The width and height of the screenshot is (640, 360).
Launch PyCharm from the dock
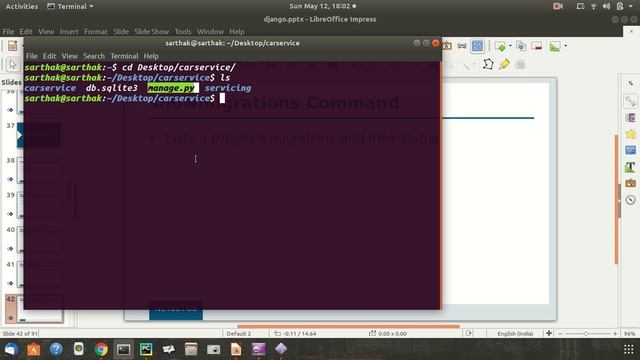pyautogui.click(x=146, y=349)
